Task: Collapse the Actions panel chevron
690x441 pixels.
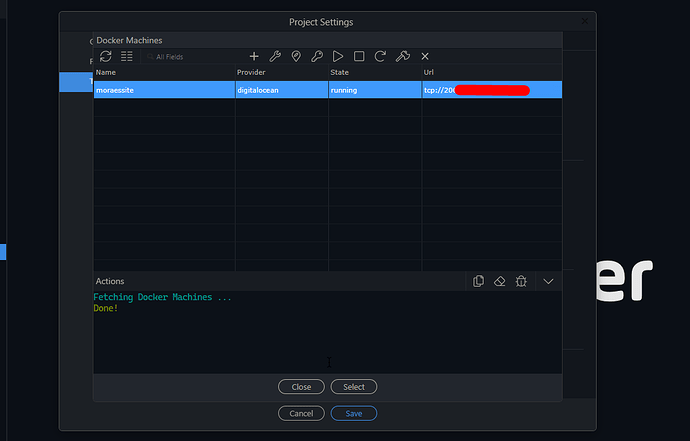Action: pyautogui.click(x=548, y=281)
